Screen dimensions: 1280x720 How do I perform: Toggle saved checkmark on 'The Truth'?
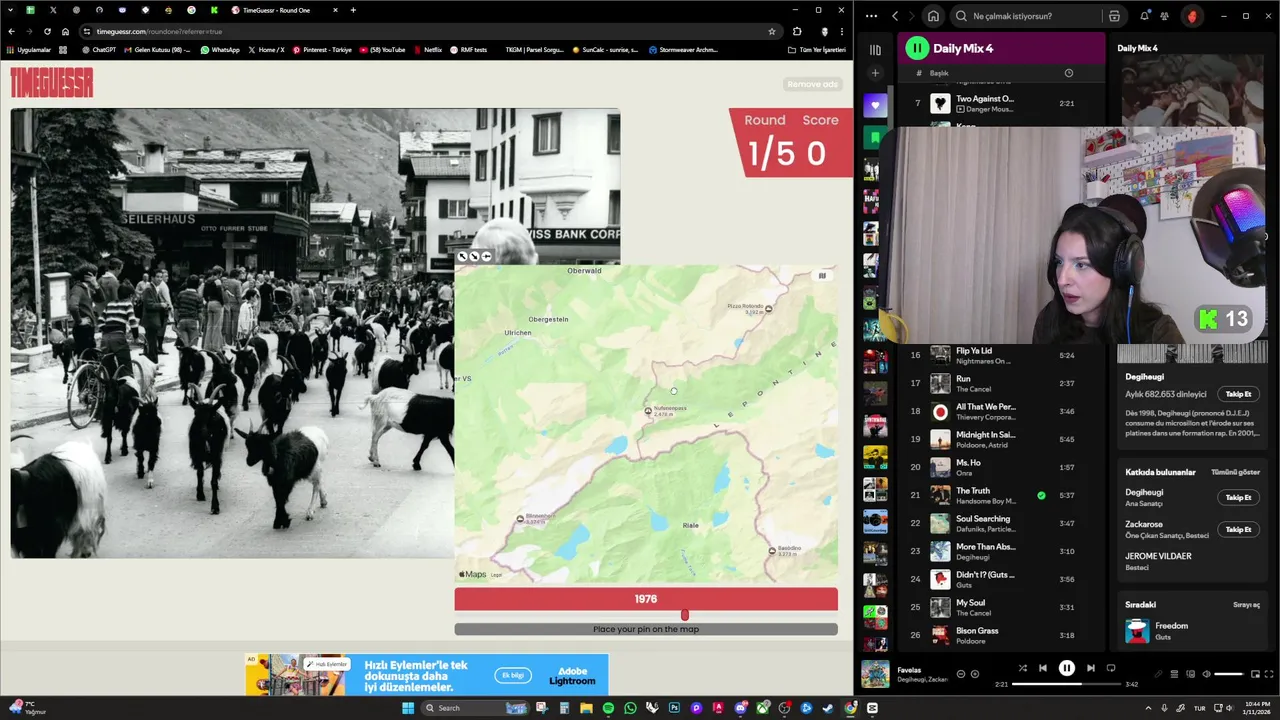[x=1041, y=495]
